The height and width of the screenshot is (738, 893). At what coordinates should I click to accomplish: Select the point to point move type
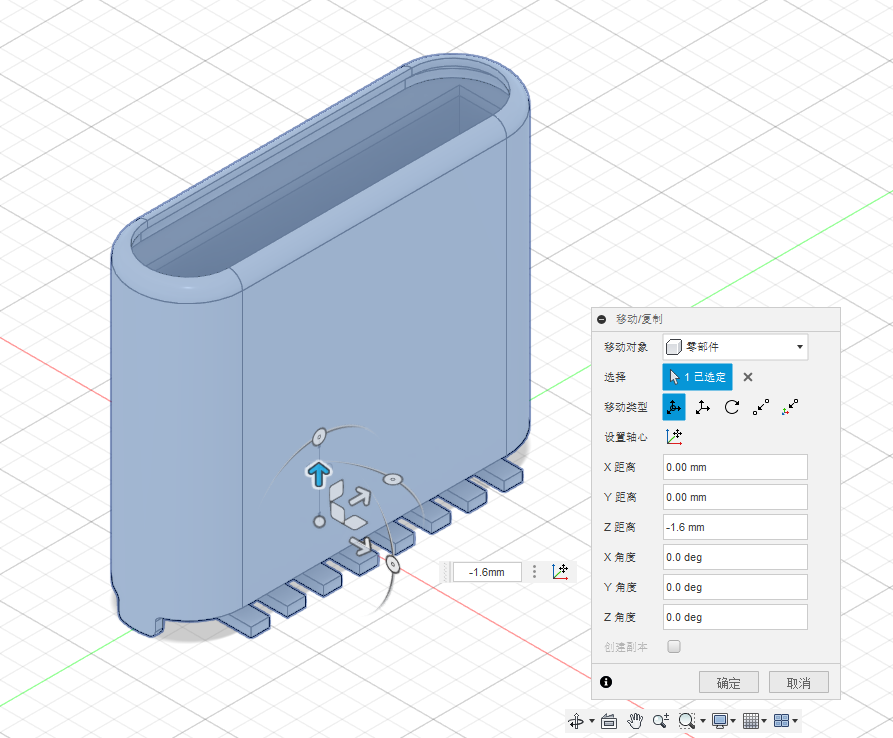pos(761,407)
